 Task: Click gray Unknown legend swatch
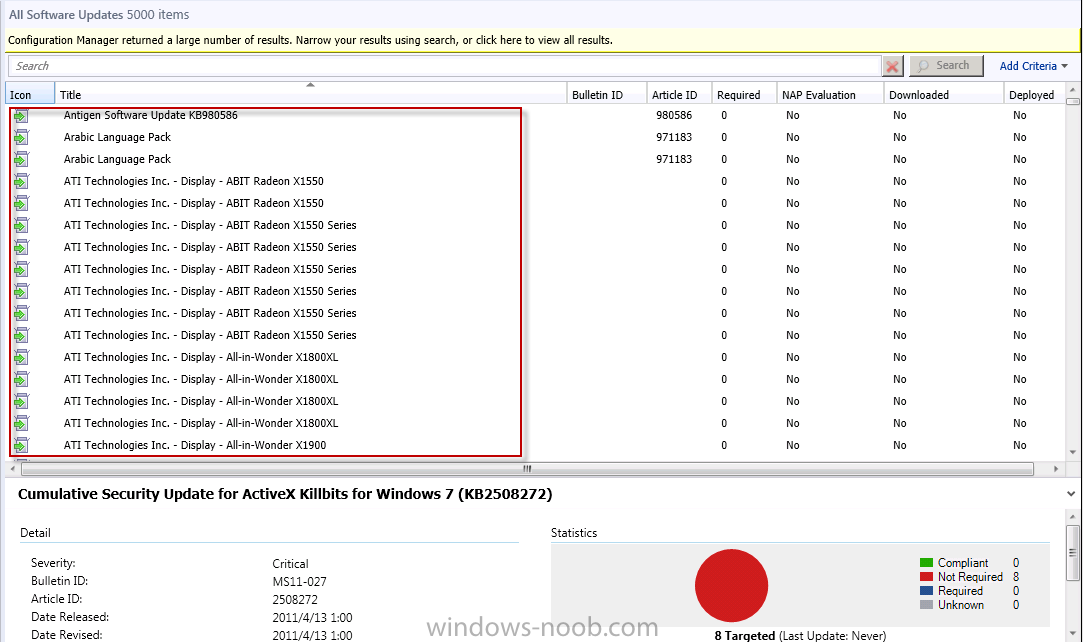pos(926,605)
